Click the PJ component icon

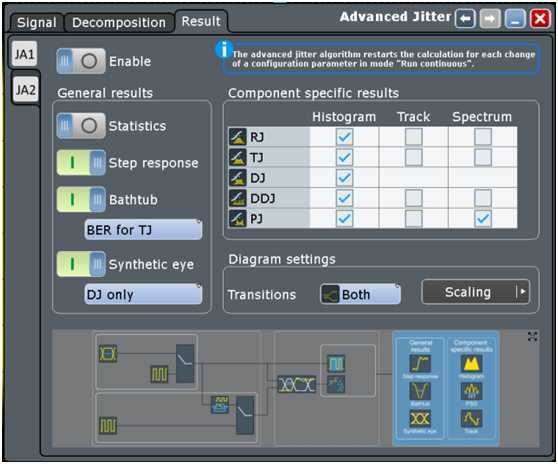237,218
